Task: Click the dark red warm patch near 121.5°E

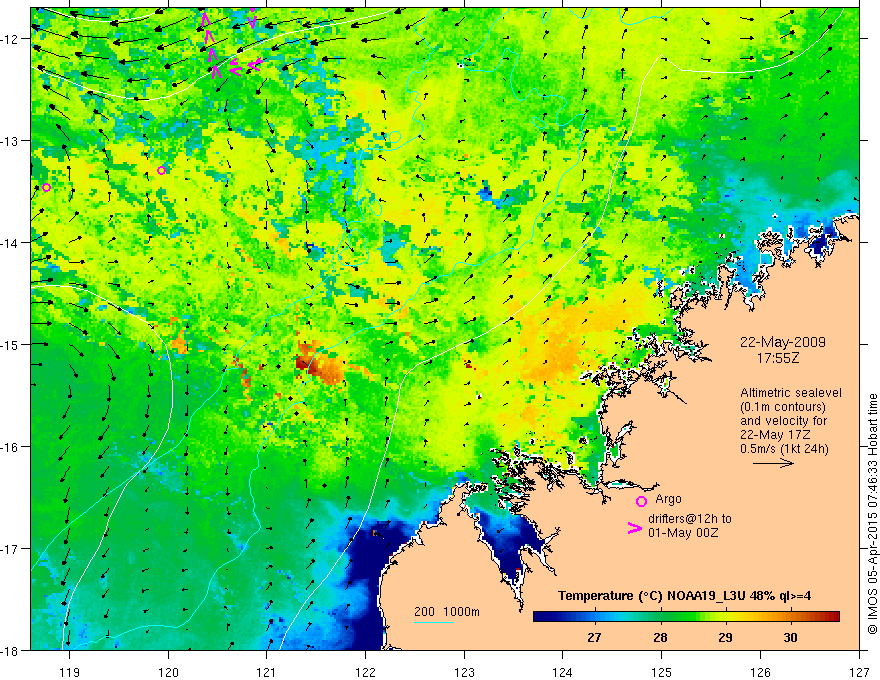Action: click(317, 362)
